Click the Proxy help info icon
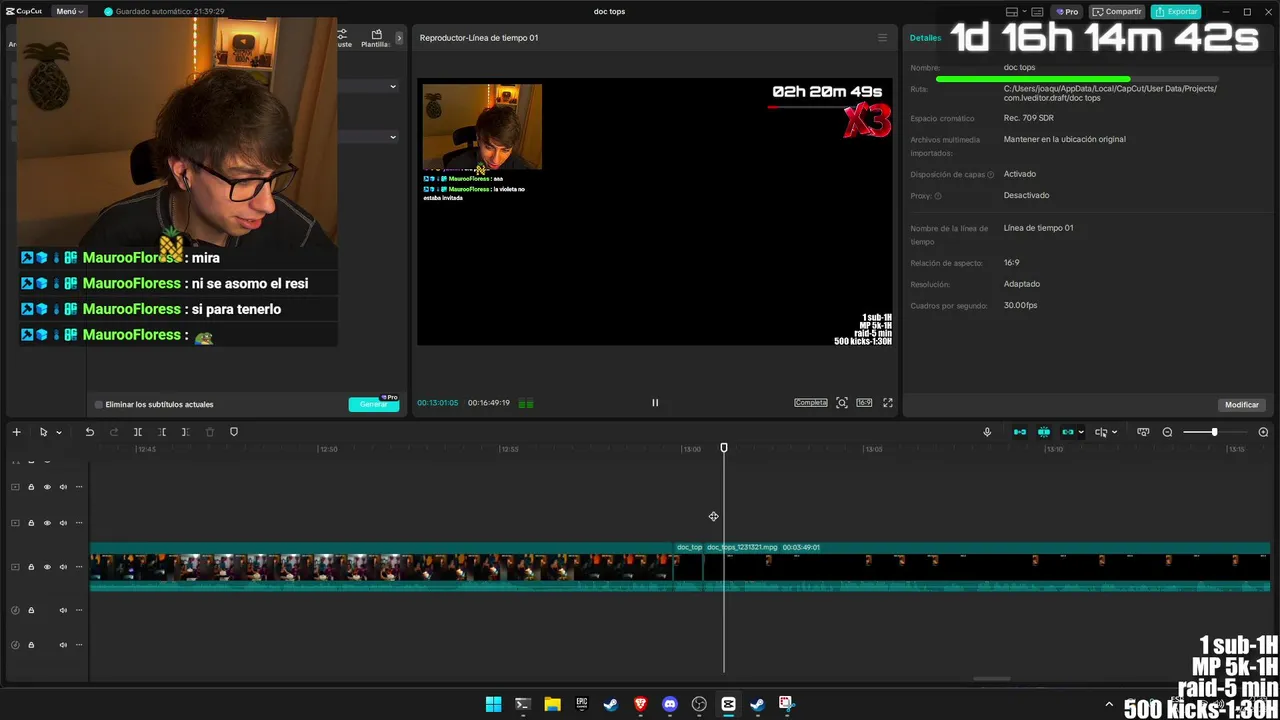Screen dimensions: 1280x720 938,196
